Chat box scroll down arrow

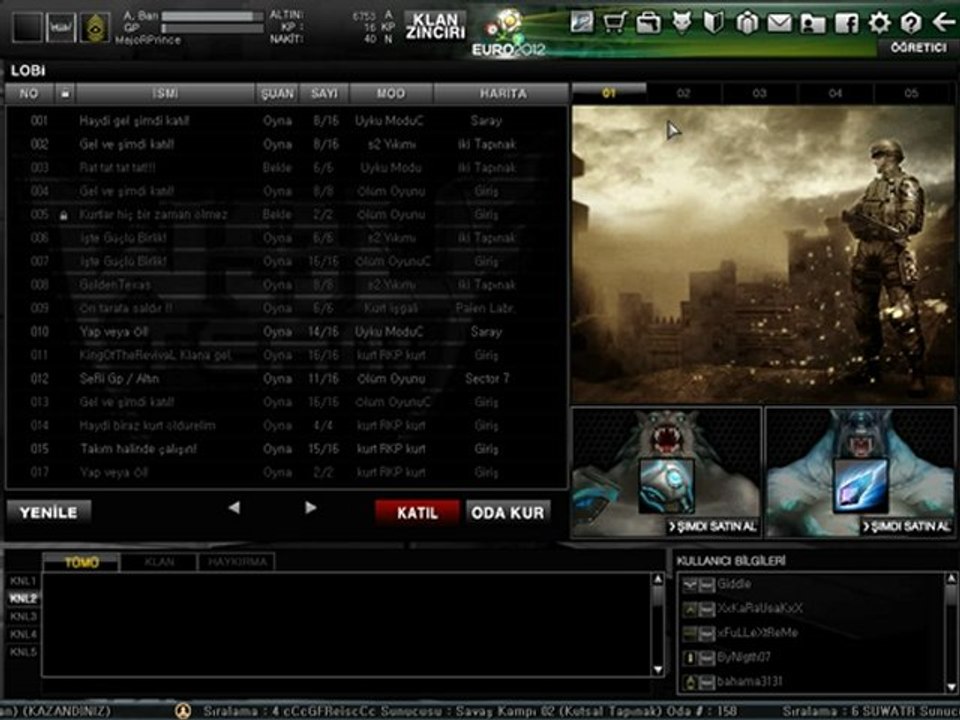[x=658, y=669]
